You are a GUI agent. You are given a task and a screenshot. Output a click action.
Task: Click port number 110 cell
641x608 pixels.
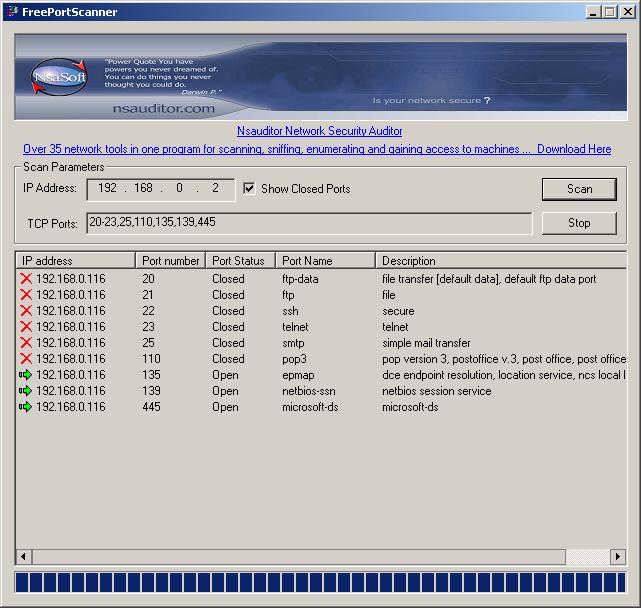tap(151, 359)
